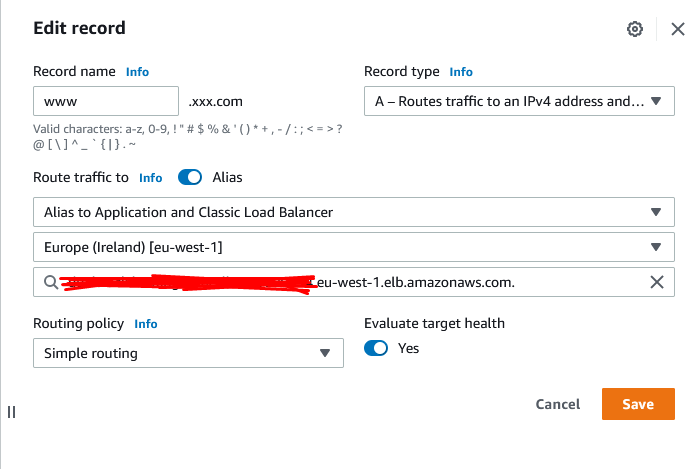Toggle Evaluate target health switch
699x469 pixels.
(x=376, y=348)
